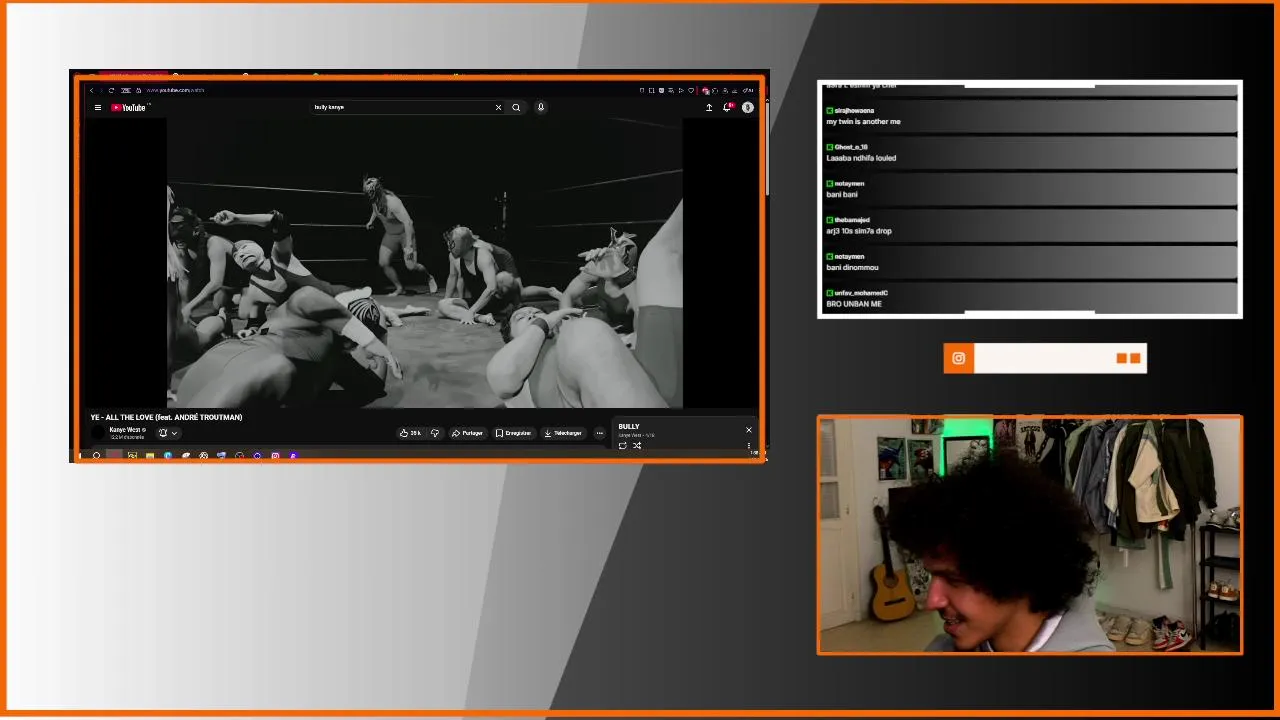The width and height of the screenshot is (1280, 720).
Task: Click chat message 'Laaaba ndhifa louled'
Action: coord(861,158)
